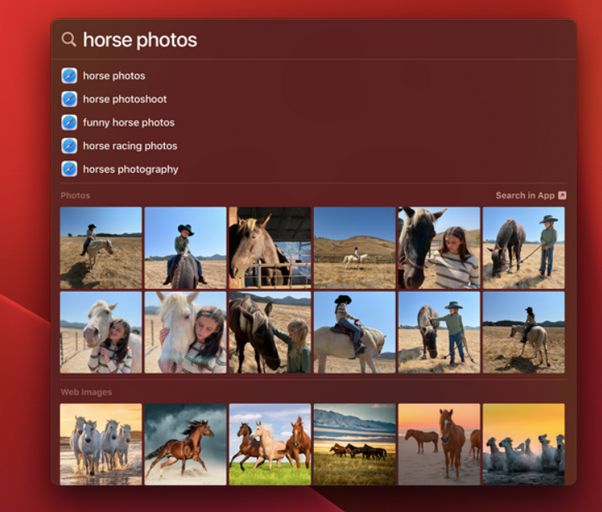Viewport: 602px width, 512px height.
Task: Click the arrow icon next to Search in App
Action: (x=562, y=195)
